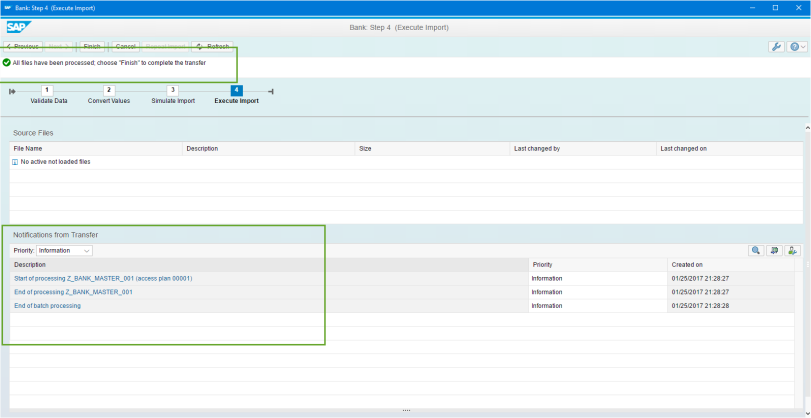The image size is (811, 418).
Task: Click the magnifier details icon in notifications
Action: 756,250
